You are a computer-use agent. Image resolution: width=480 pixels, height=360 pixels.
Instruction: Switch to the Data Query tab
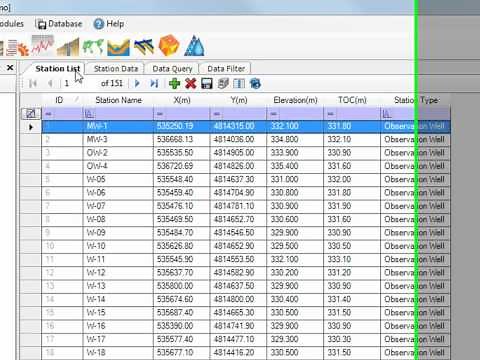[172, 69]
